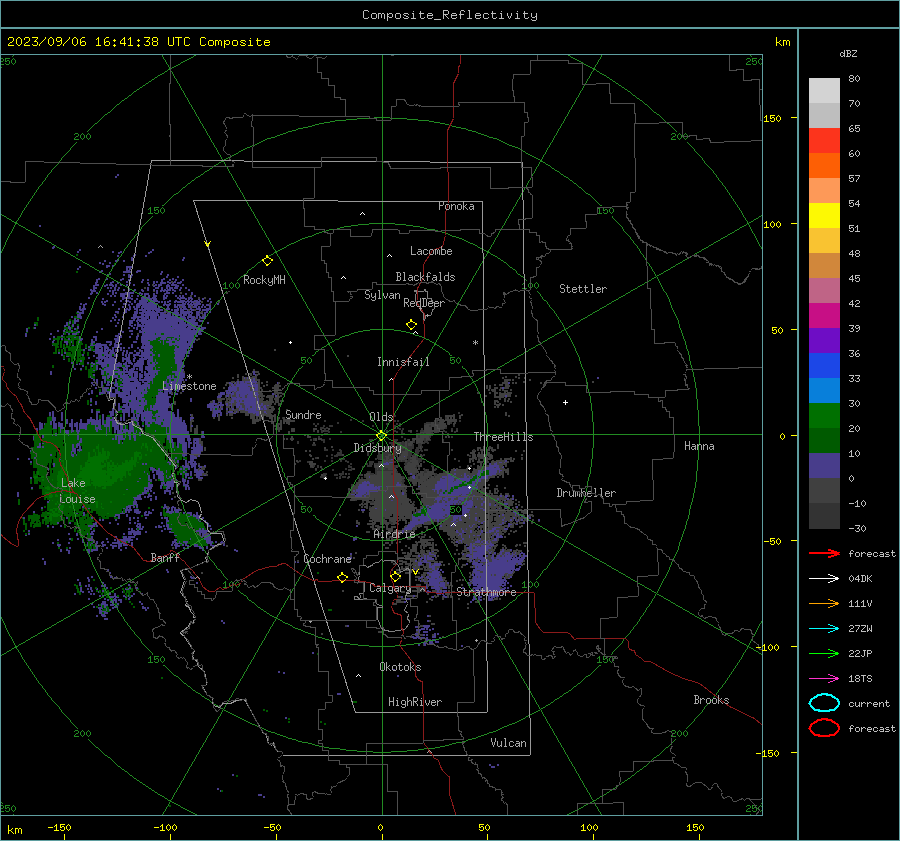This screenshot has height=841, width=900.
Task: Click the 18TS legend label
Action: [x=860, y=679]
